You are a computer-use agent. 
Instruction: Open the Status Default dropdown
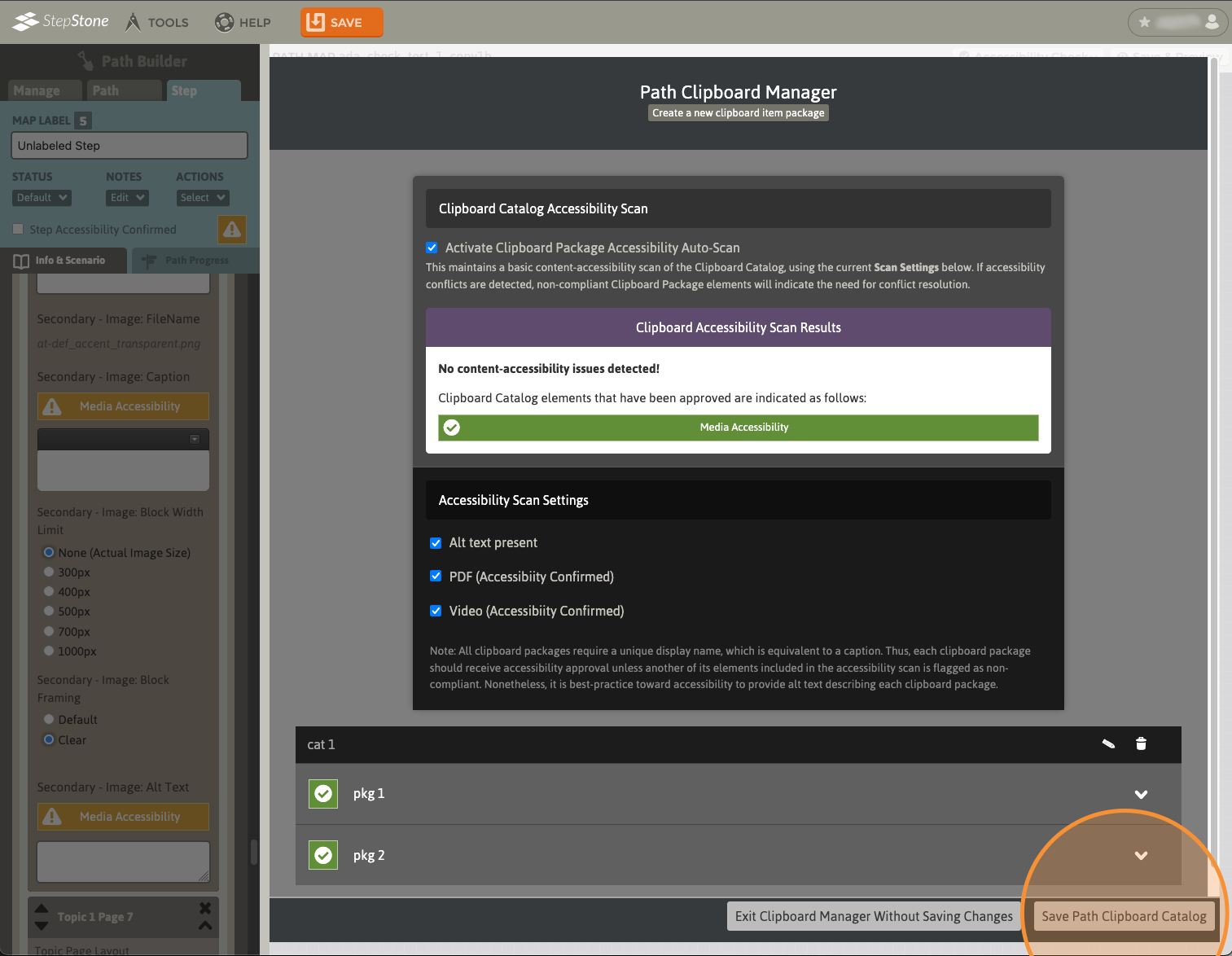coord(42,198)
